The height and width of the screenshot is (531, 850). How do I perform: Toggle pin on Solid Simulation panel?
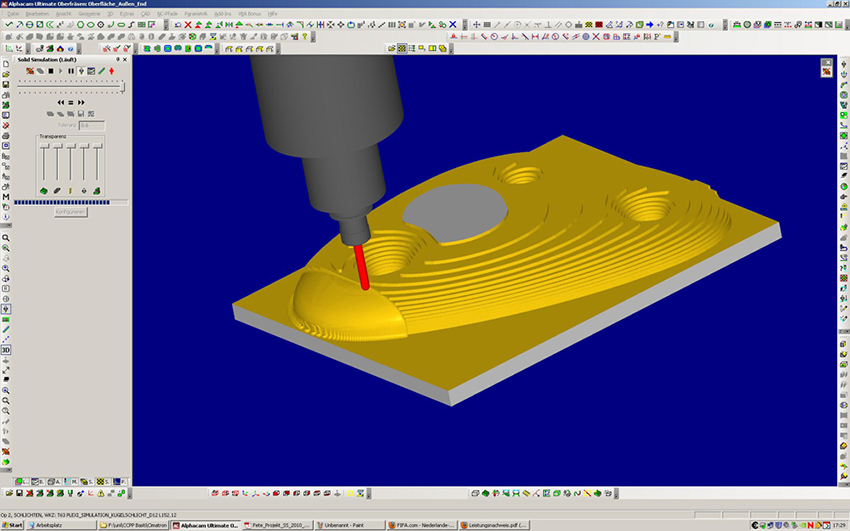coord(116,60)
